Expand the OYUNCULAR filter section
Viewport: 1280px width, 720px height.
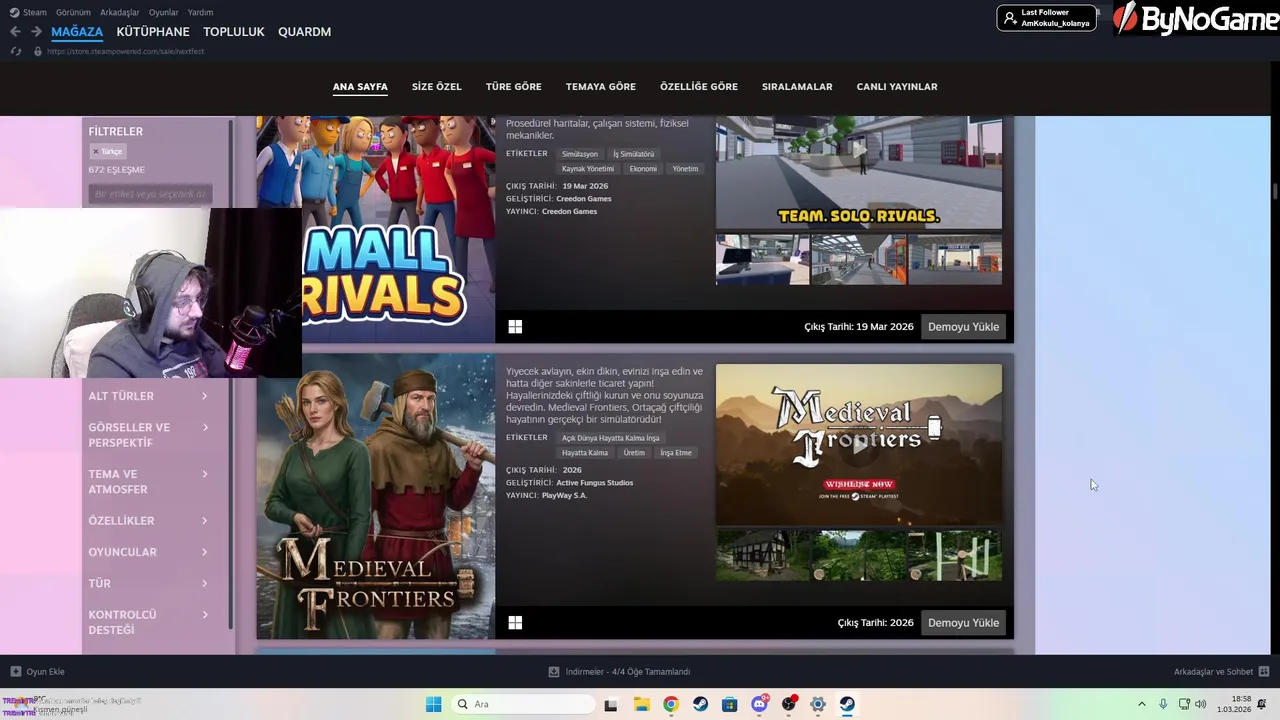[148, 552]
